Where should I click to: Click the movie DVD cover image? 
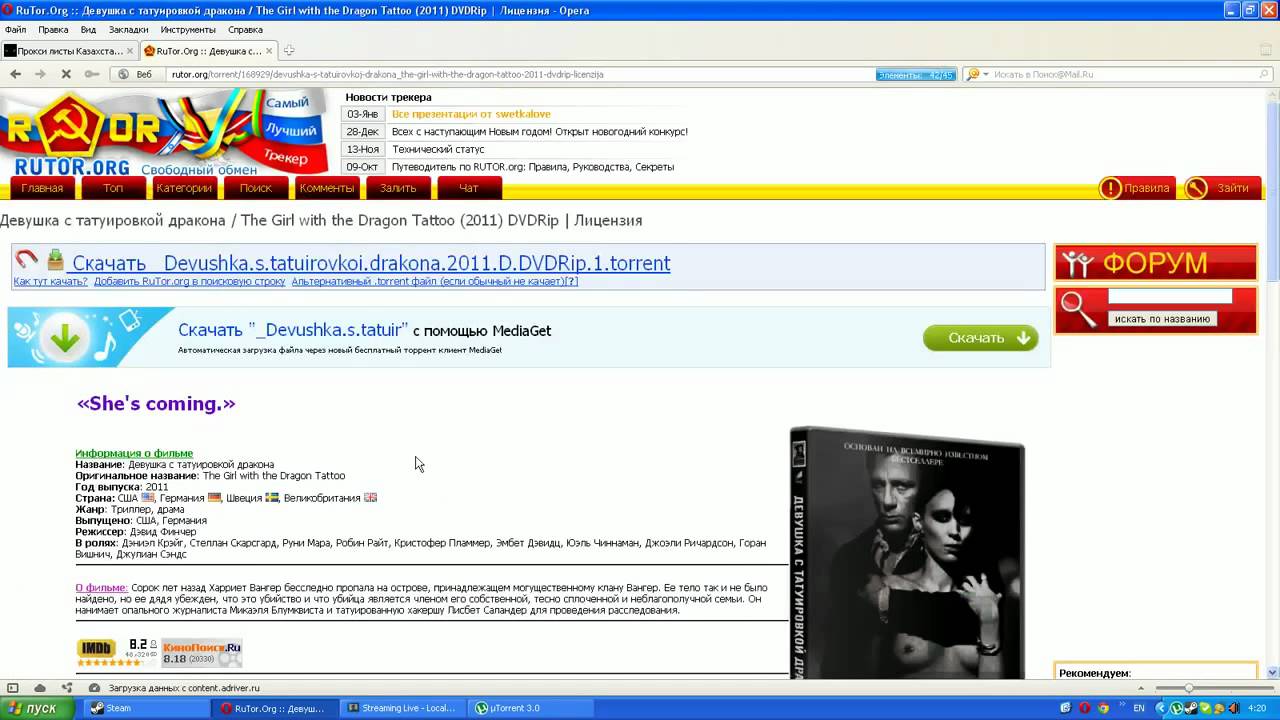(907, 553)
